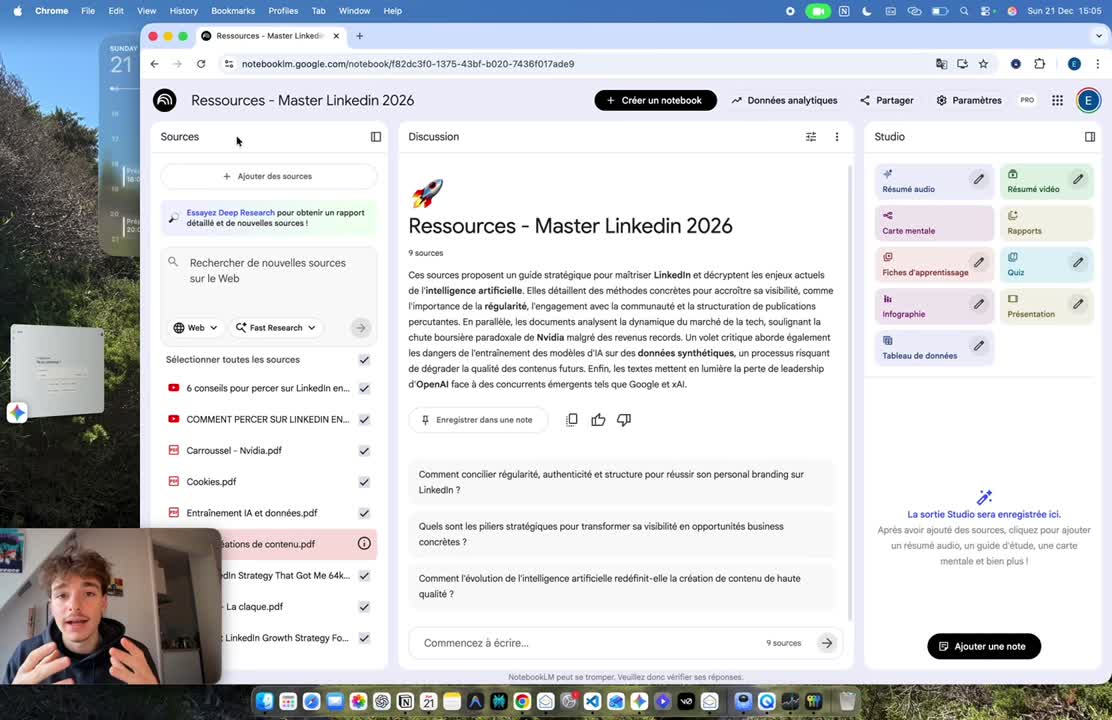Collapse the Sources panel icon

376,137
